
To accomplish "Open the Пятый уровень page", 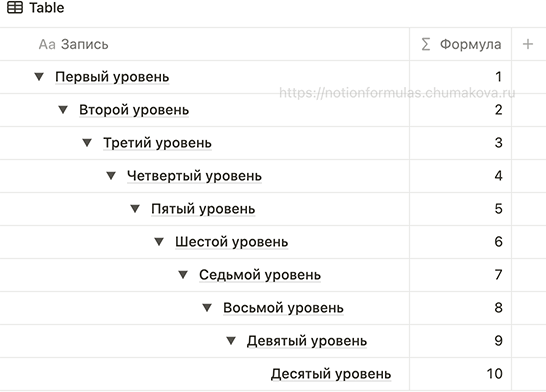I will coord(203,209).
